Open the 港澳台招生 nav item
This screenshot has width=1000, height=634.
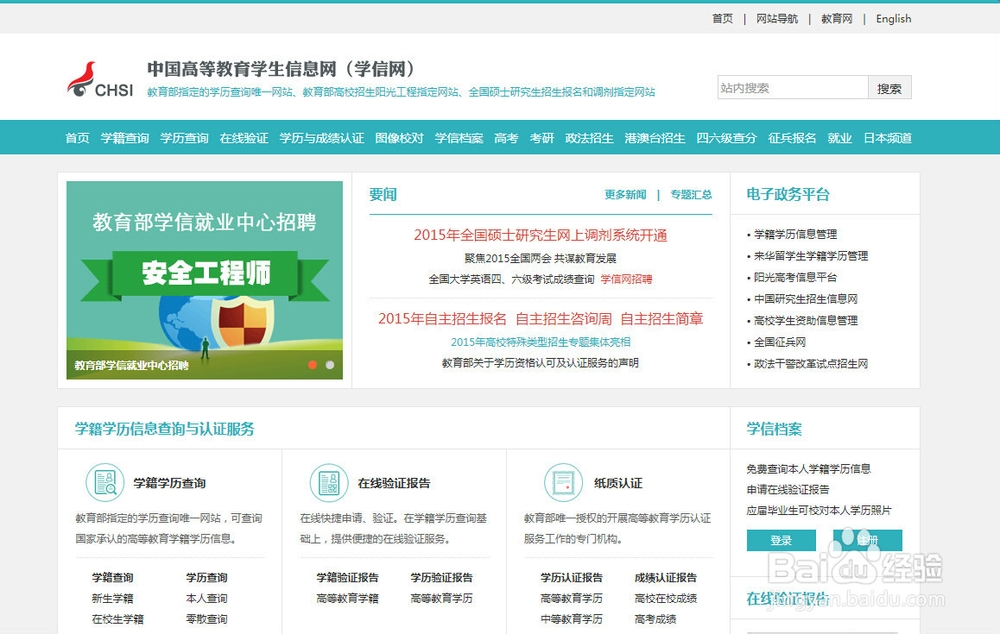655,138
